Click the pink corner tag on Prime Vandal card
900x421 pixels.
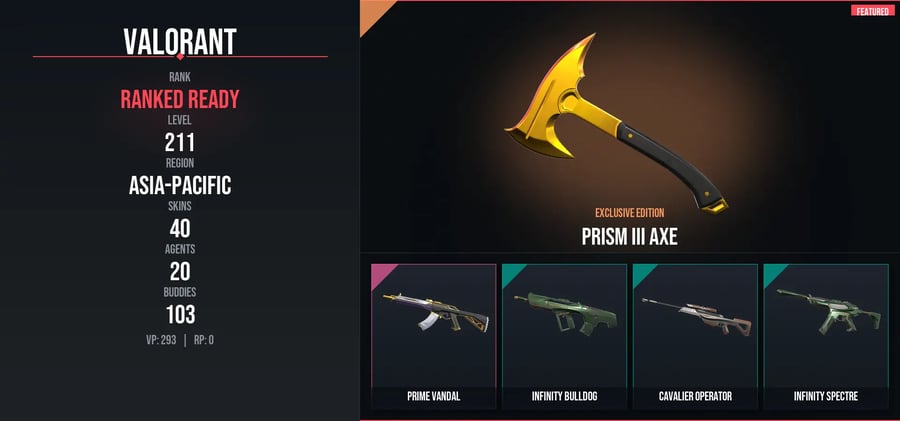pyautogui.click(x=381, y=274)
